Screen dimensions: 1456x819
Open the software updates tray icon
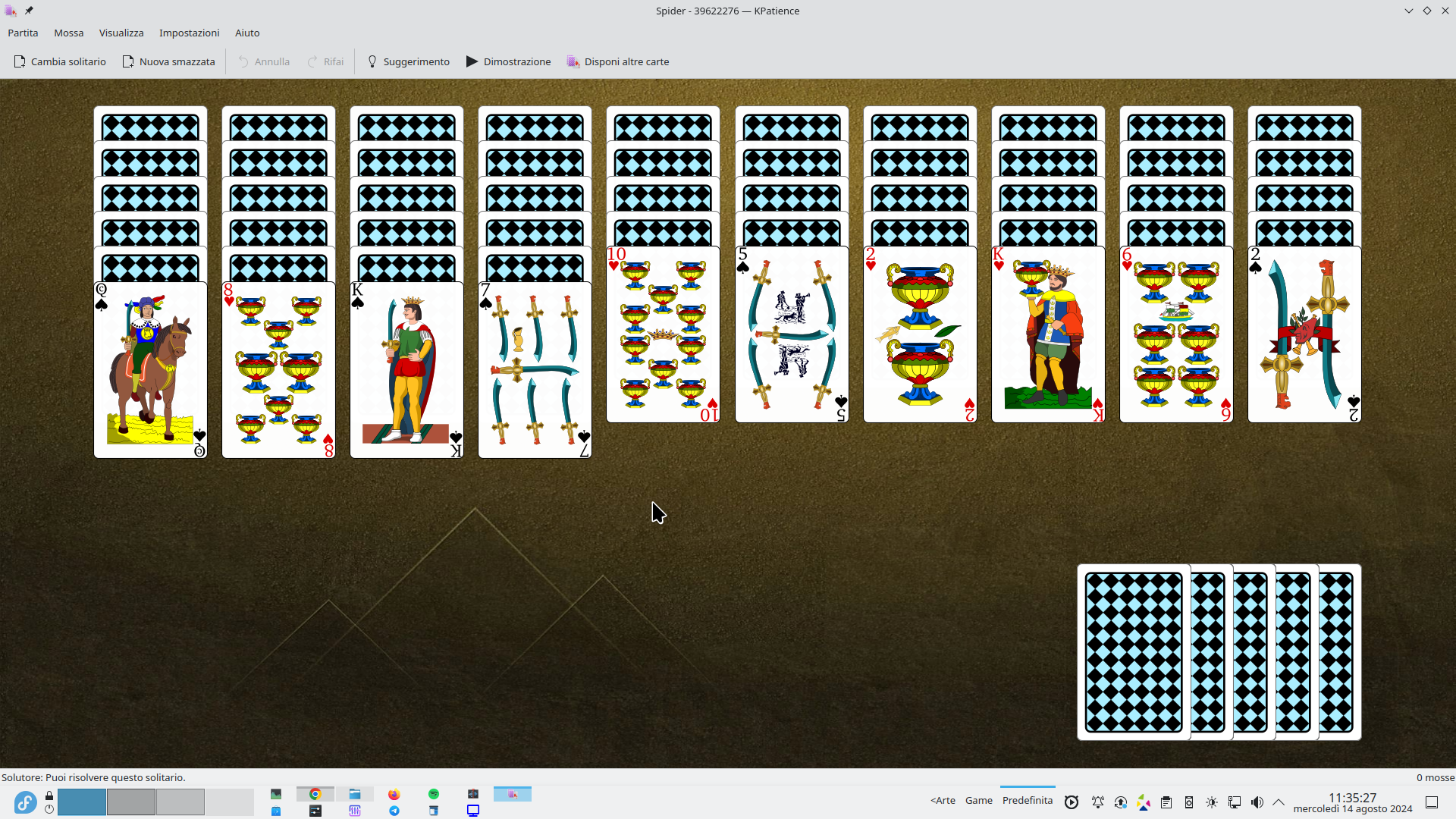1121,802
